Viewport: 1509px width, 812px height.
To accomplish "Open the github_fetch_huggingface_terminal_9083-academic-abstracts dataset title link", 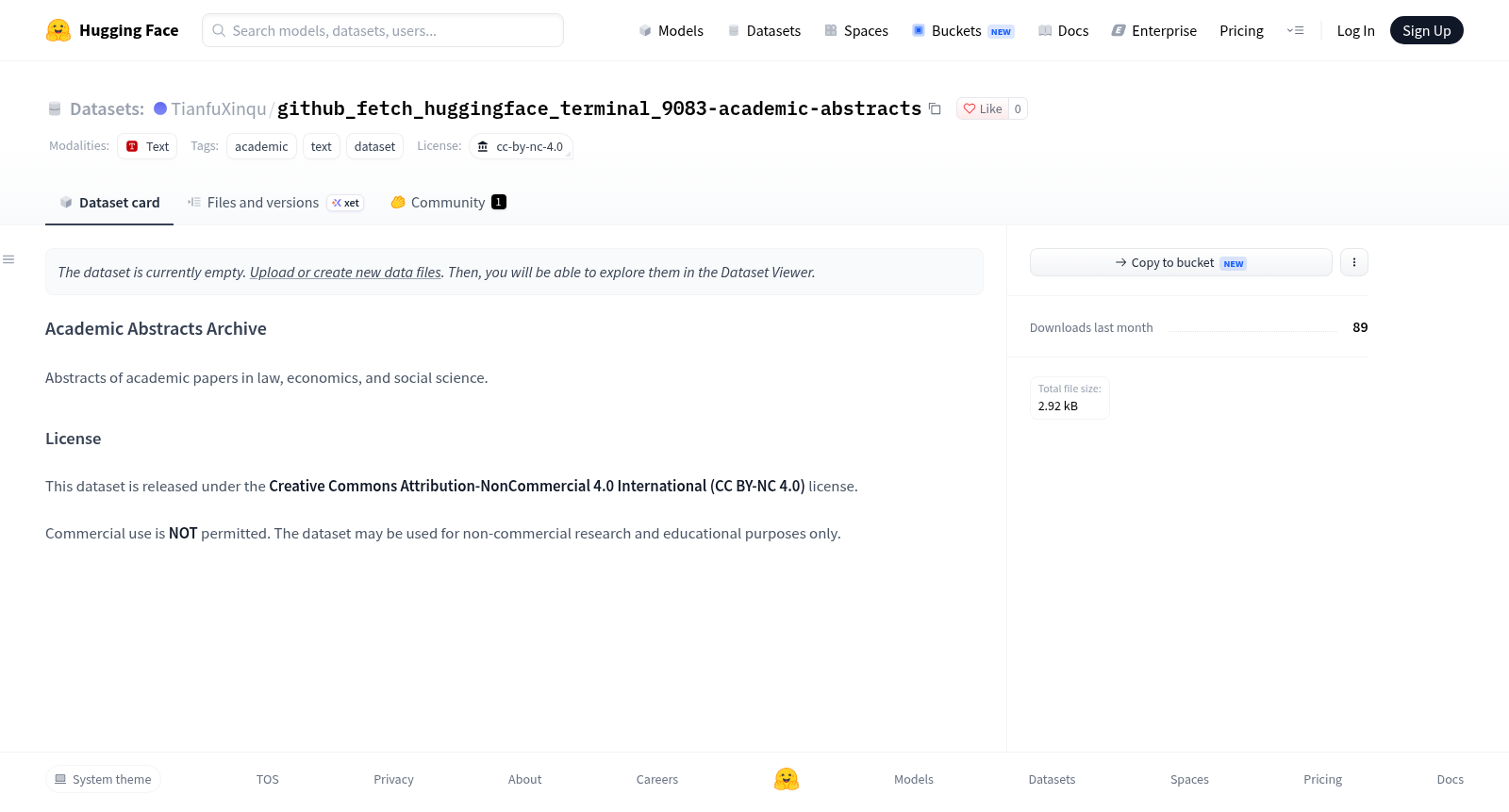I will (x=599, y=108).
